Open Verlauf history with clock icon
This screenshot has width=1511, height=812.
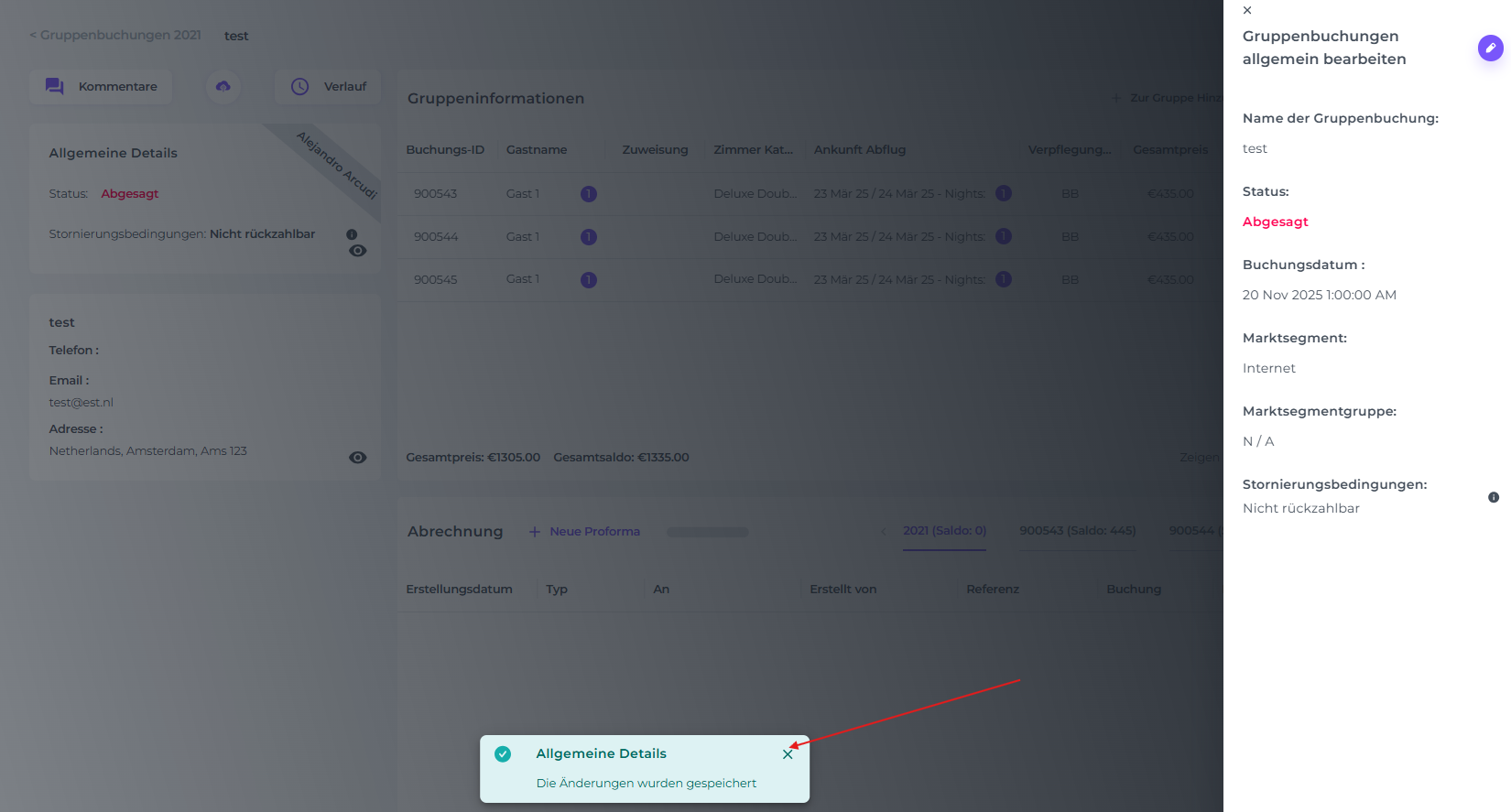click(x=328, y=87)
